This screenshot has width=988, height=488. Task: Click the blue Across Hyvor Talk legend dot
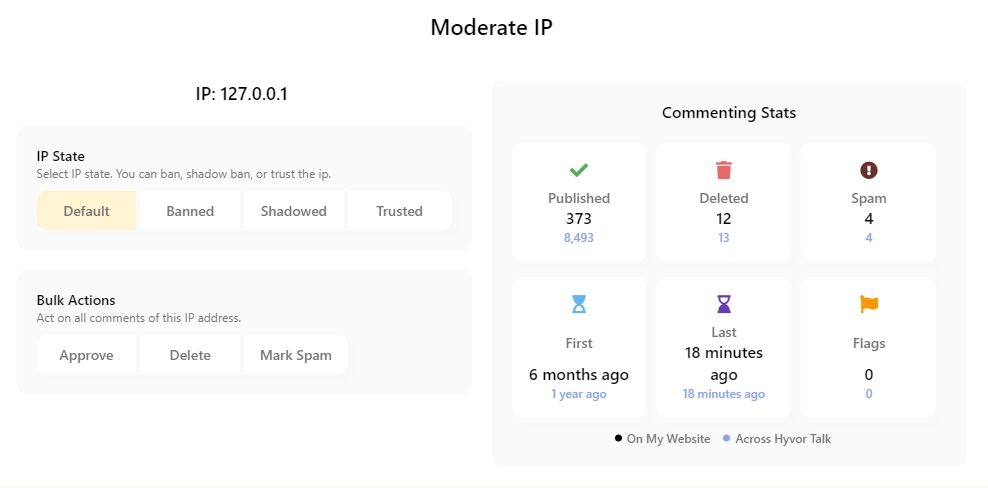(727, 438)
